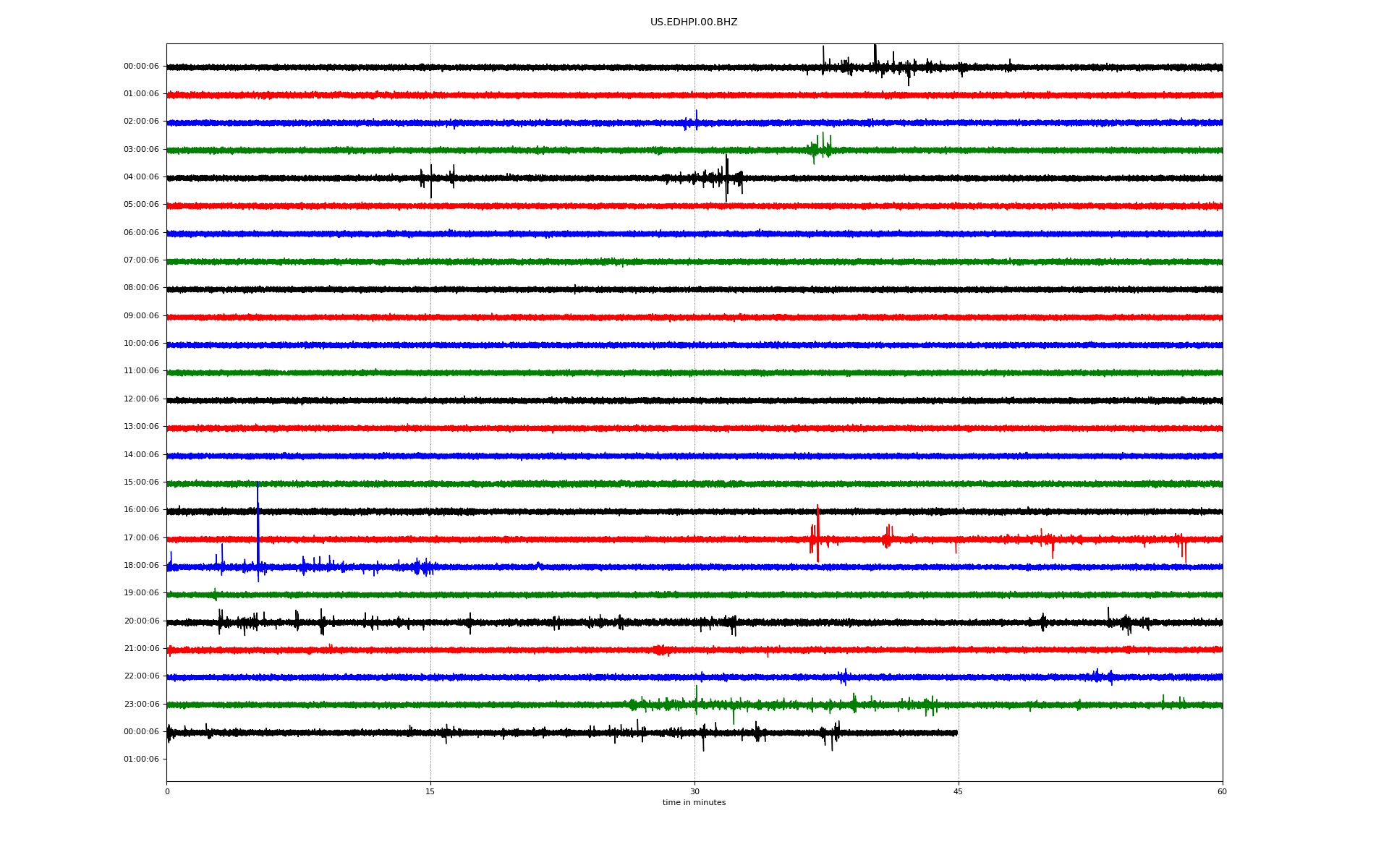Click the 12:00:06 time label

click(141, 399)
